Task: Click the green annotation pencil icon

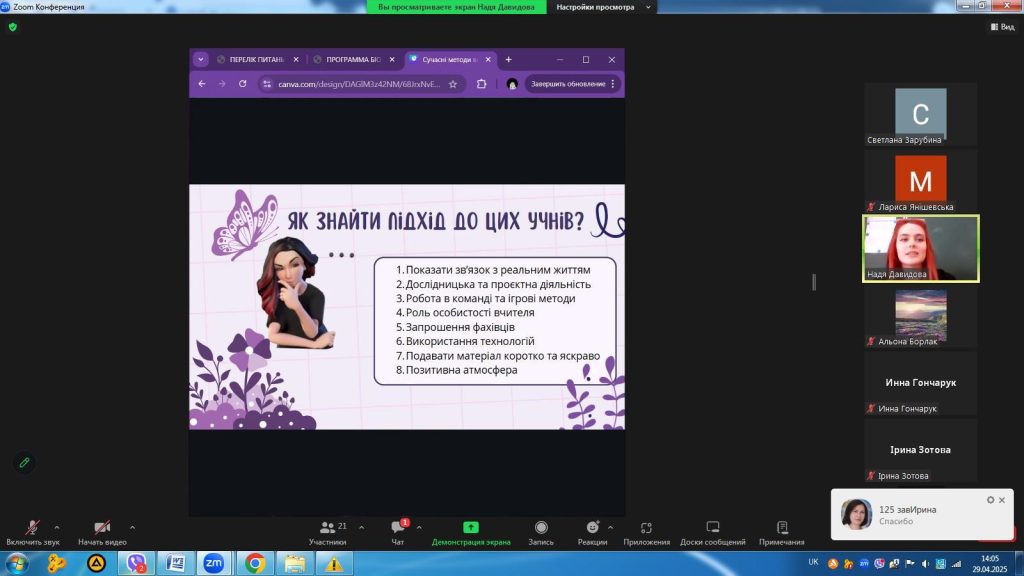Action: [x=24, y=462]
